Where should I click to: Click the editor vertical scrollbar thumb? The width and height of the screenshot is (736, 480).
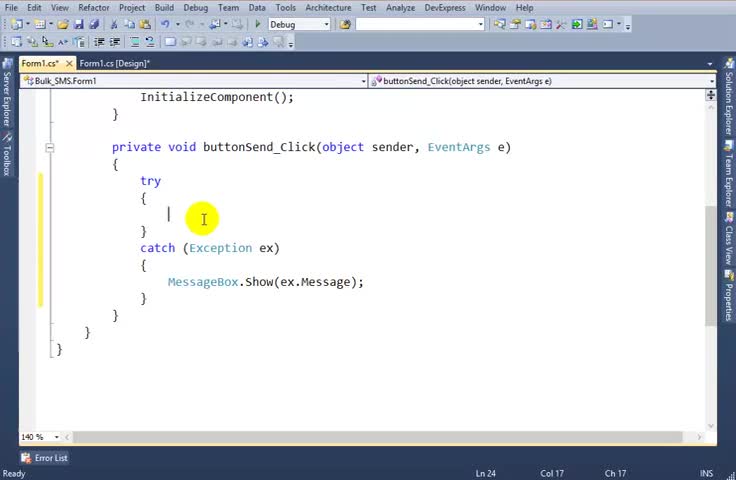point(711,266)
